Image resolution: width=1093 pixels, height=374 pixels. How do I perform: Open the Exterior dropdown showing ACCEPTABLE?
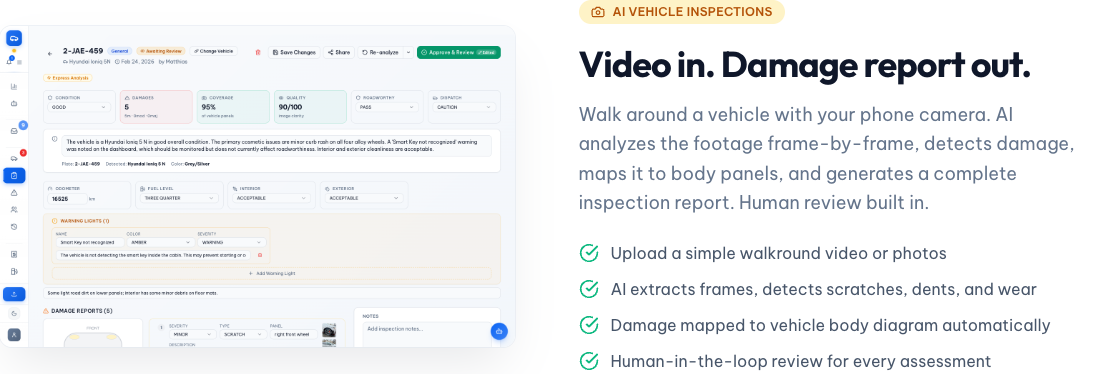(365, 198)
